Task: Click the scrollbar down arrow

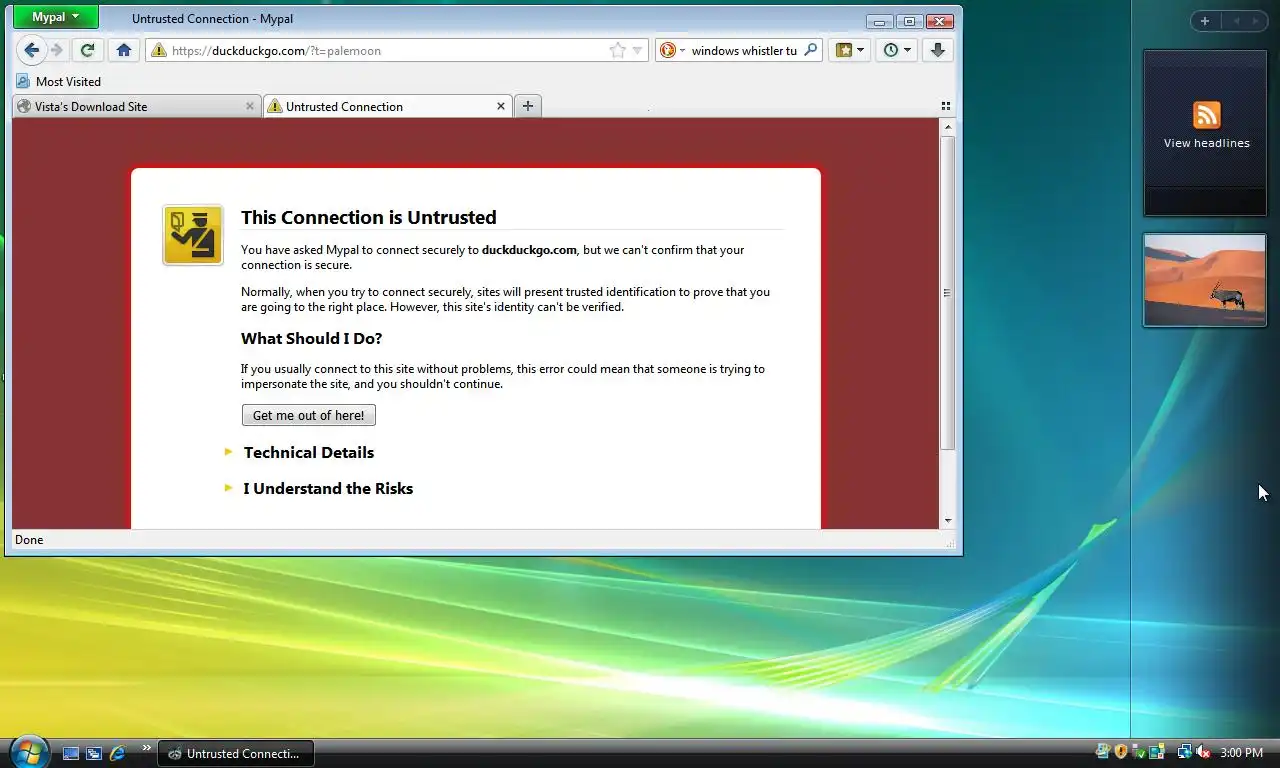Action: 947,521
